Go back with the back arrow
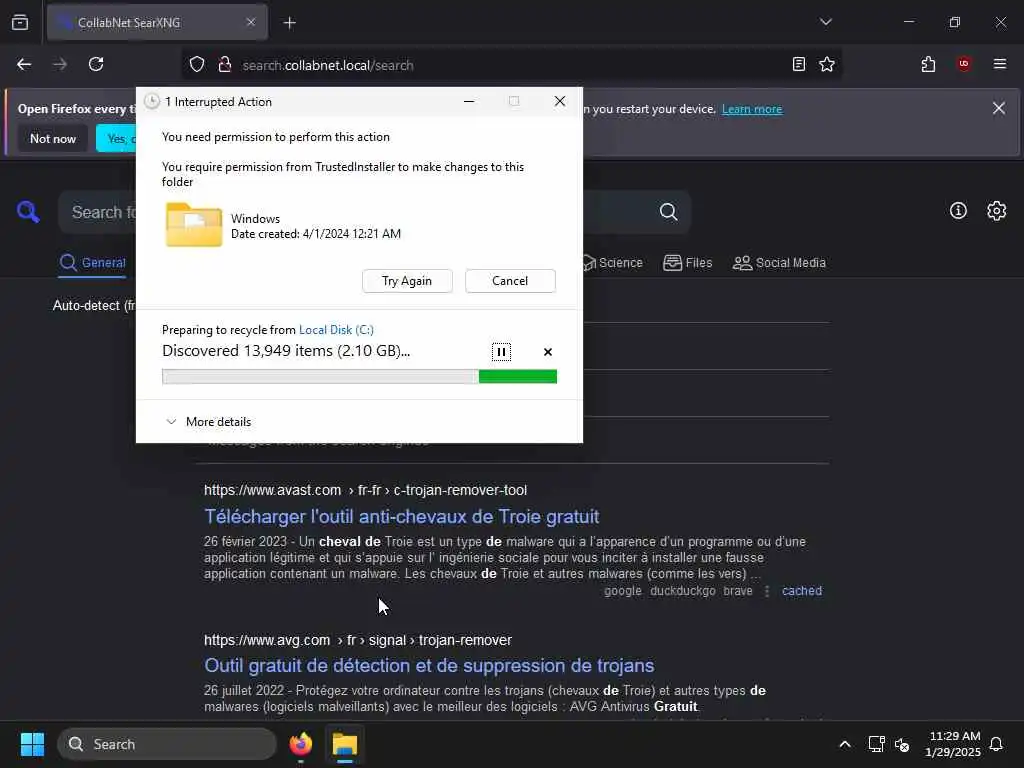 point(24,64)
